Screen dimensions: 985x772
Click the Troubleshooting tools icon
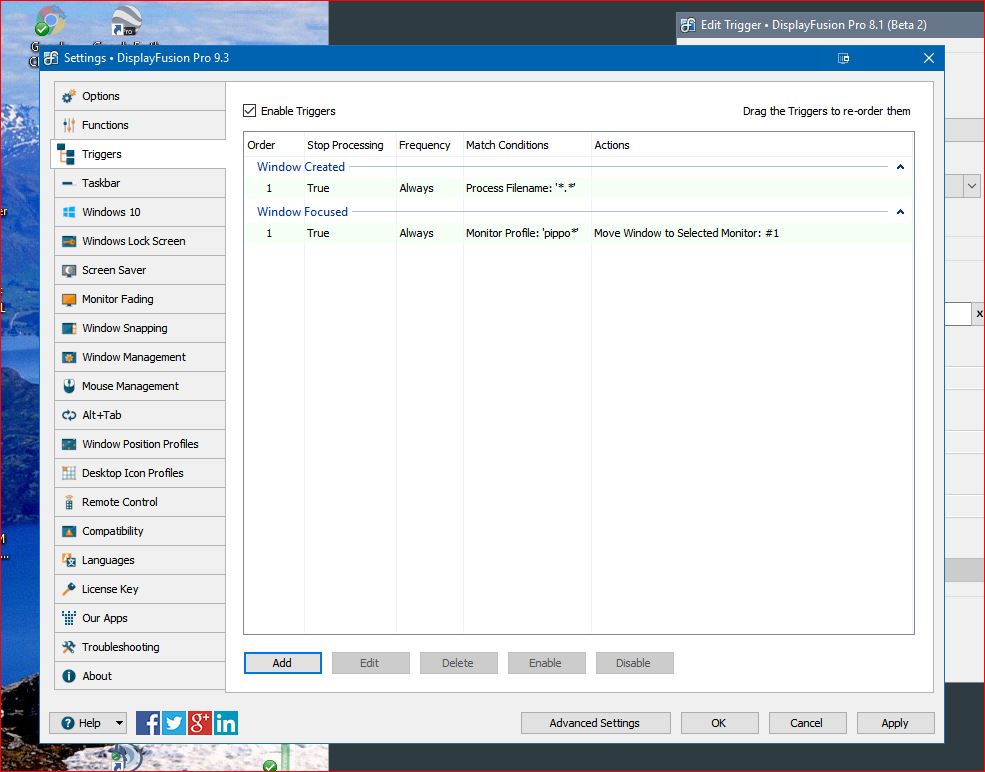coord(69,647)
